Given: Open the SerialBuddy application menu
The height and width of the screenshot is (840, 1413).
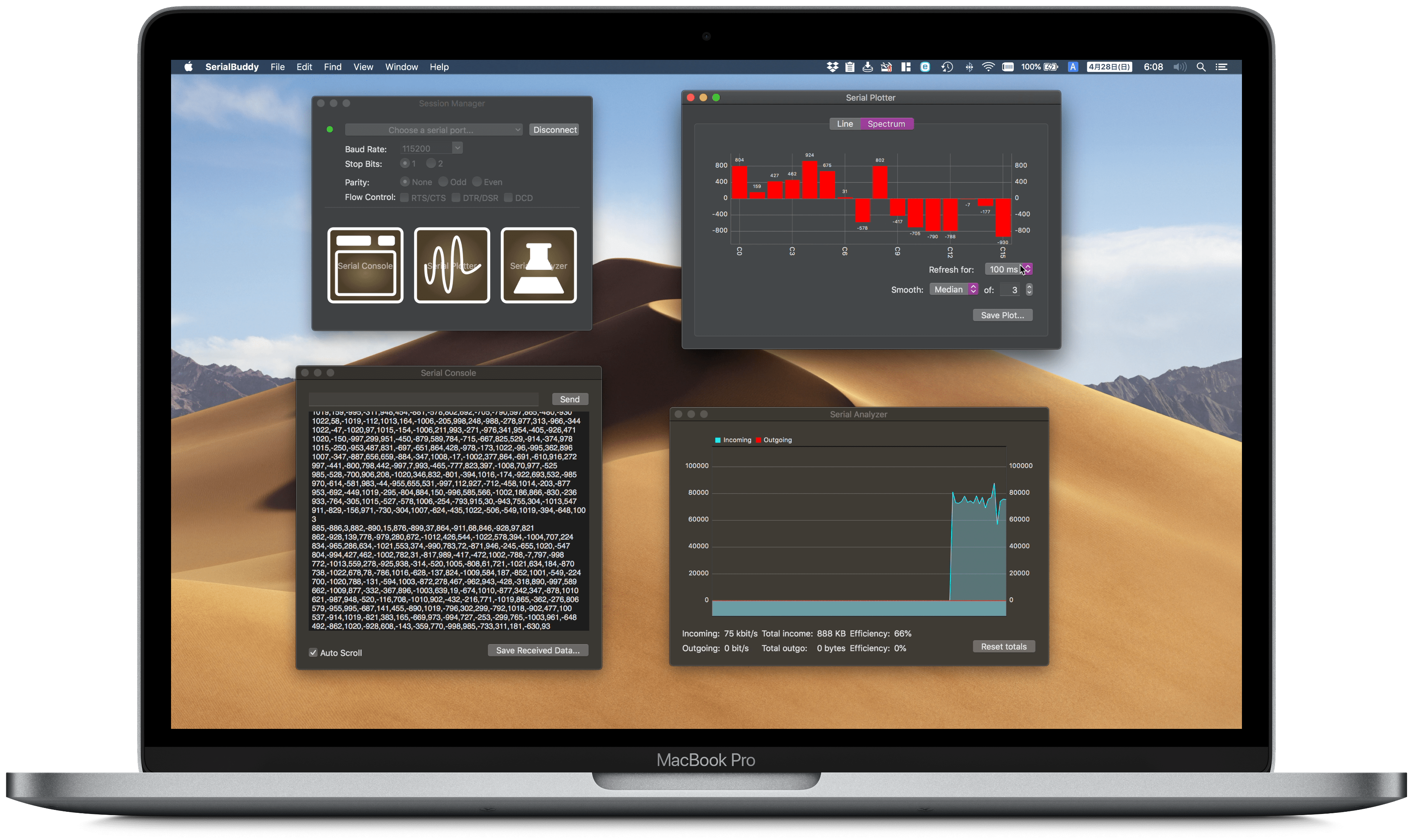Looking at the screenshot, I should (x=232, y=67).
